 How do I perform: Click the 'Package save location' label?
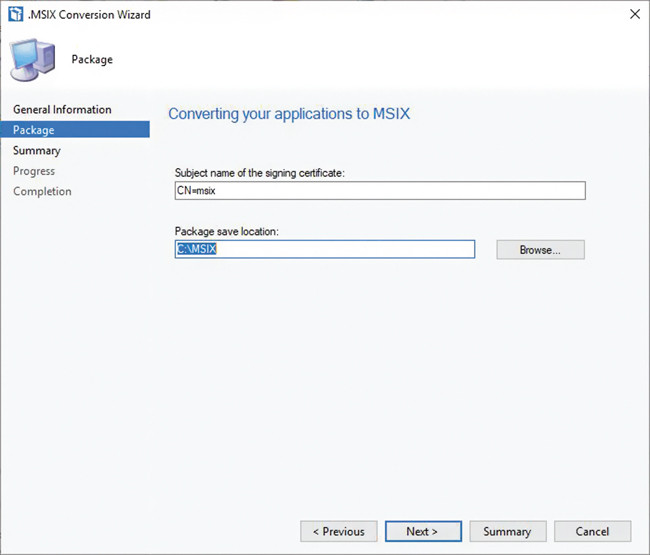(226, 231)
